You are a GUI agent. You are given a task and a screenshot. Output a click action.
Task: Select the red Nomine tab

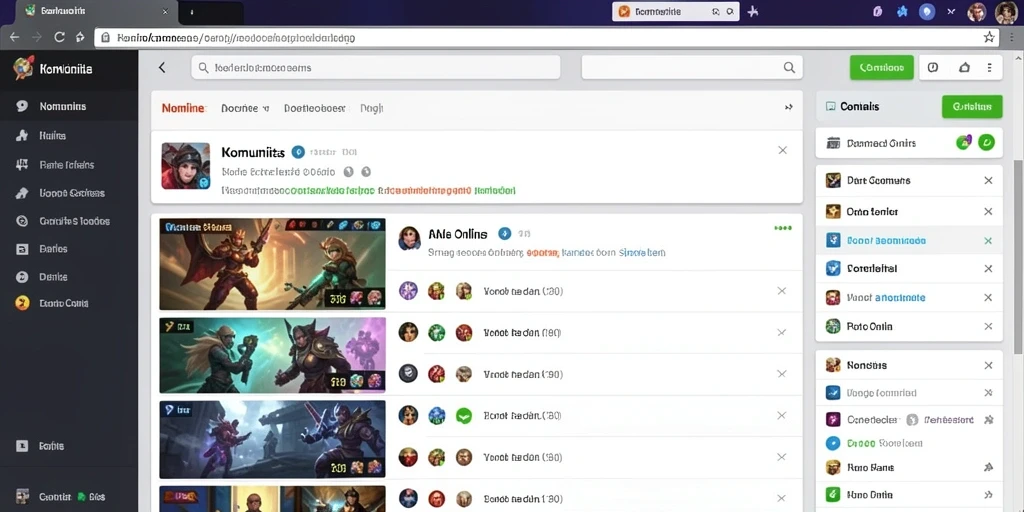(184, 108)
